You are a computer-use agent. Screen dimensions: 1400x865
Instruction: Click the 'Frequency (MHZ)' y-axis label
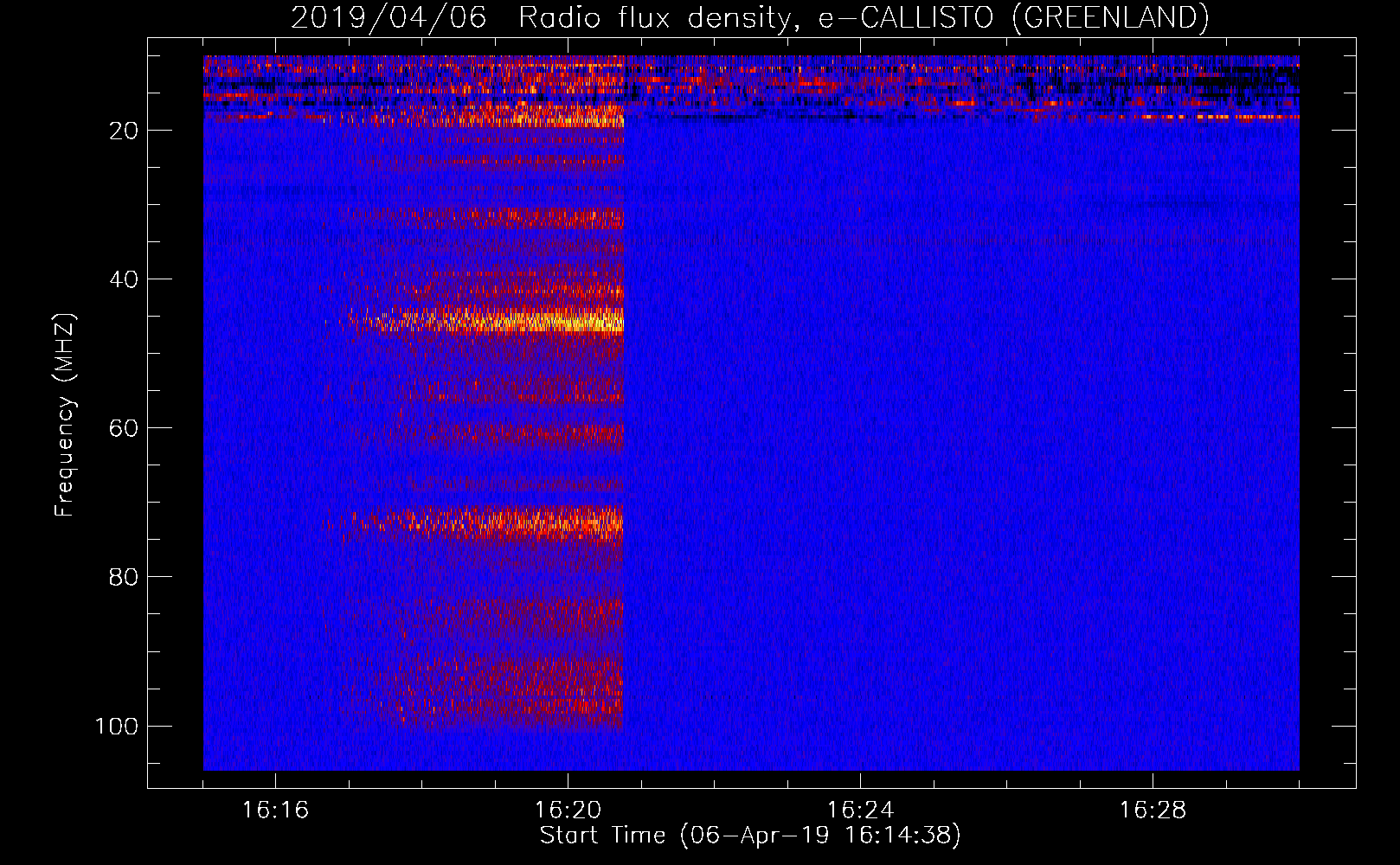65,415
